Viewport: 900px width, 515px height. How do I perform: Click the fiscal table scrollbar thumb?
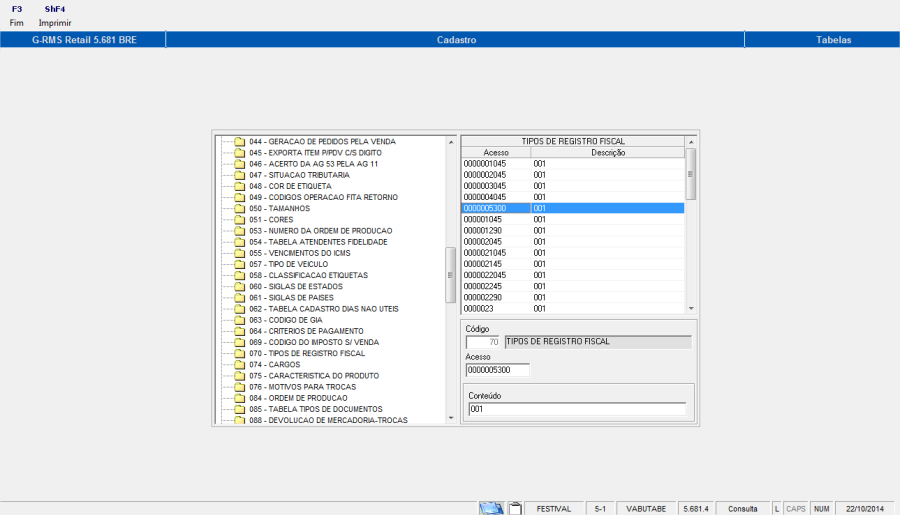point(691,174)
